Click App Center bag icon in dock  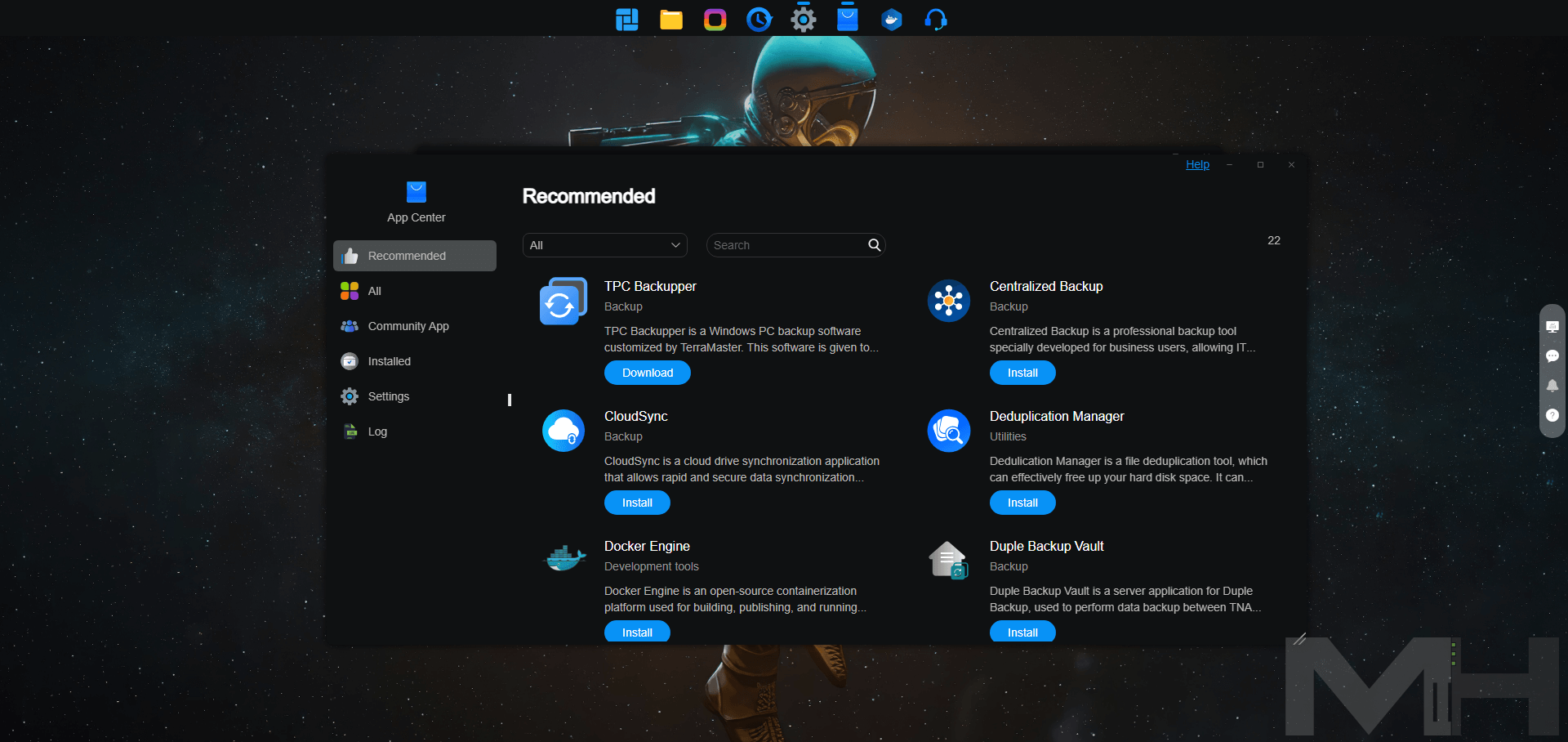(848, 19)
